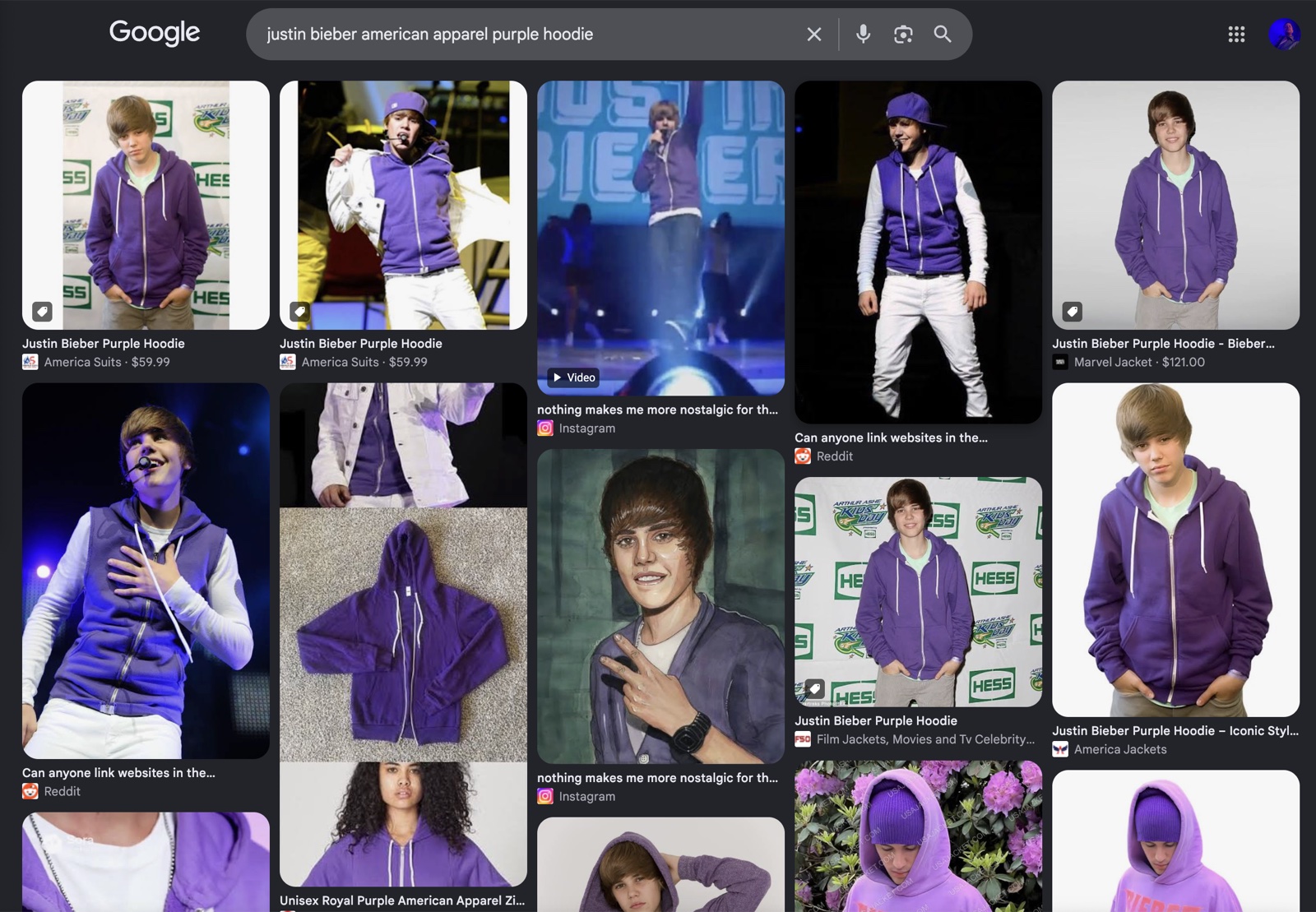
Task: Click the product tag icon on Marvel Jacket image
Action: (x=1072, y=312)
